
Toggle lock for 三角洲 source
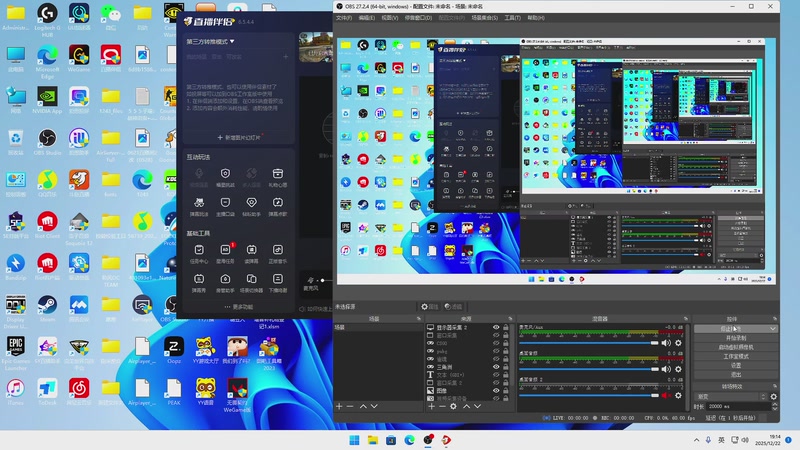tap(506, 367)
